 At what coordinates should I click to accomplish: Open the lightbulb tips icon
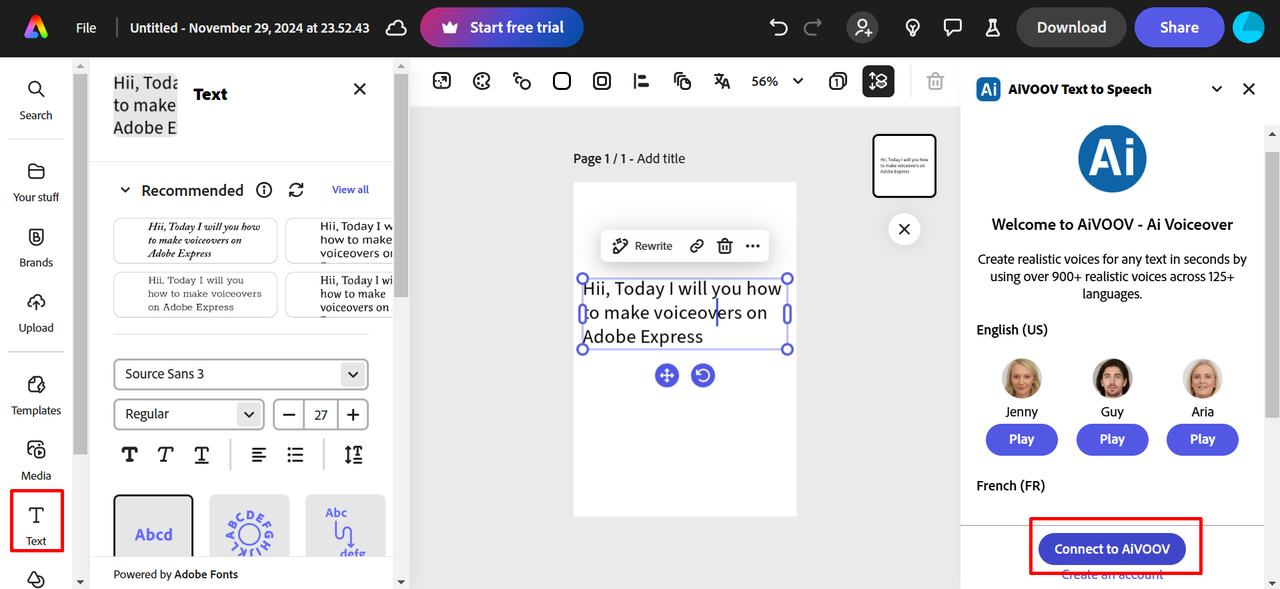pyautogui.click(x=912, y=28)
